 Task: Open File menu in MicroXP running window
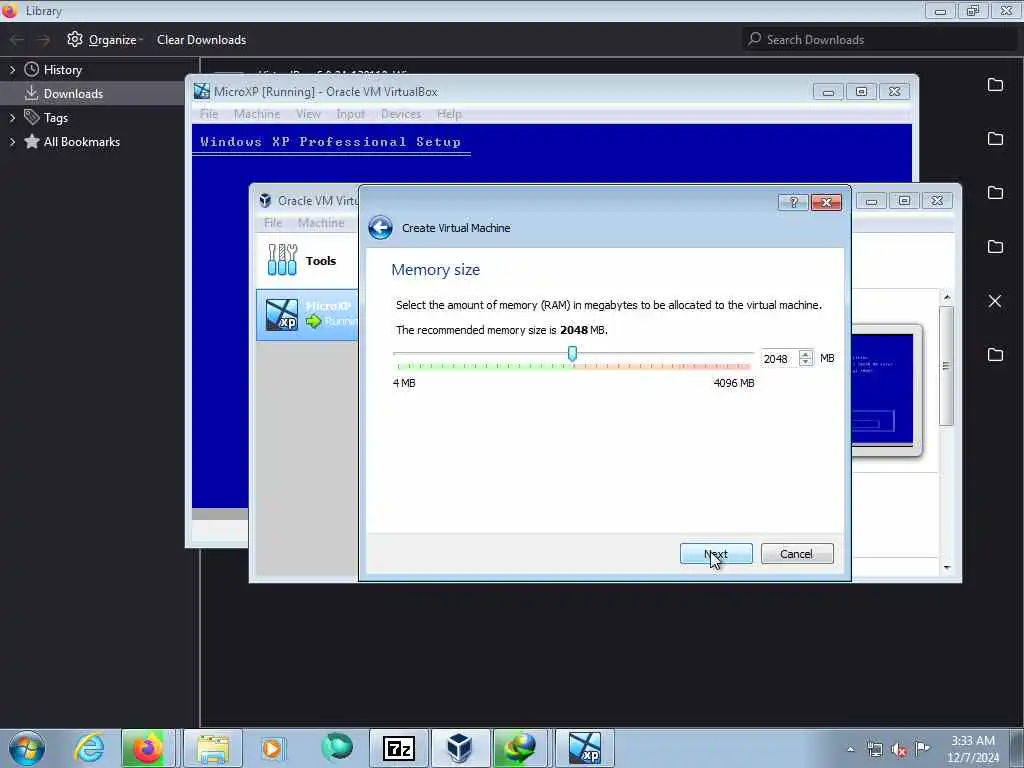(209, 114)
